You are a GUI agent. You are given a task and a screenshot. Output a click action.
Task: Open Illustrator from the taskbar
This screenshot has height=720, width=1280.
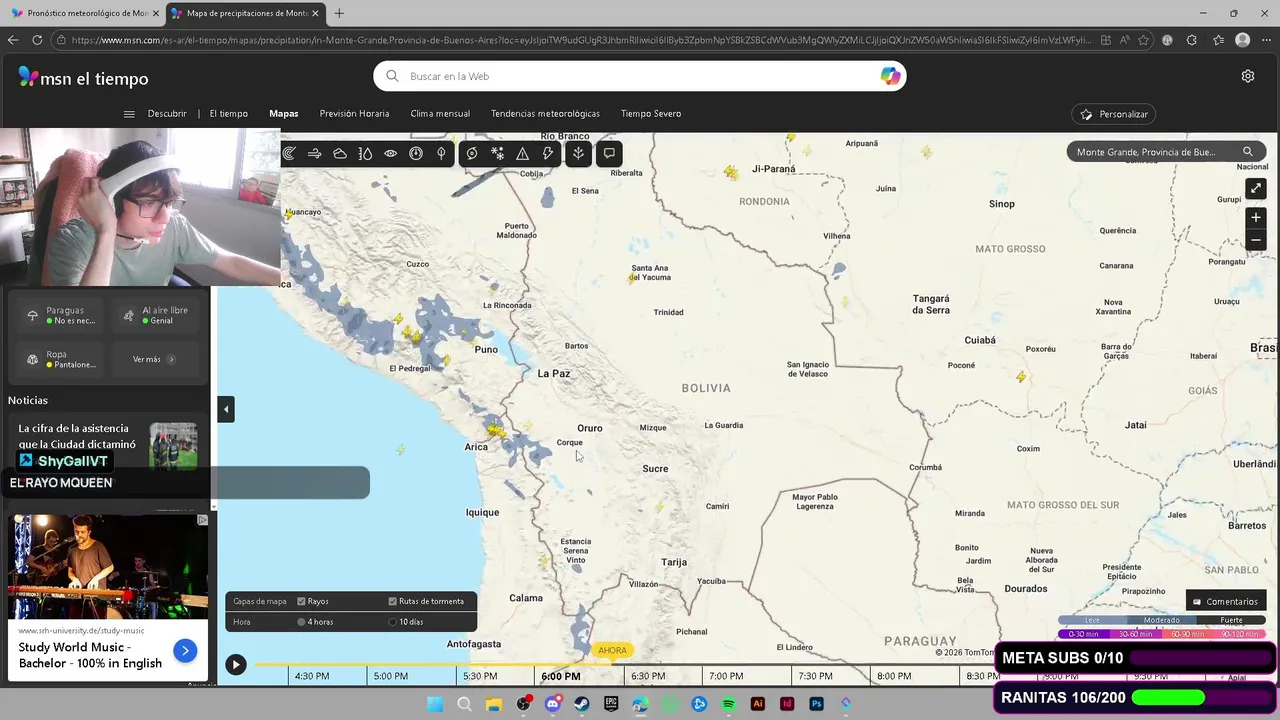click(758, 704)
